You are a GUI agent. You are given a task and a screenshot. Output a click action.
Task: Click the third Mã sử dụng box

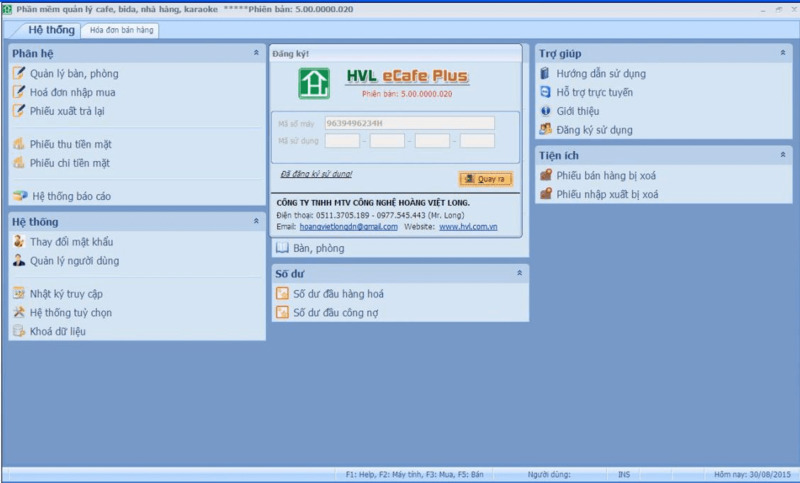click(x=432, y=141)
